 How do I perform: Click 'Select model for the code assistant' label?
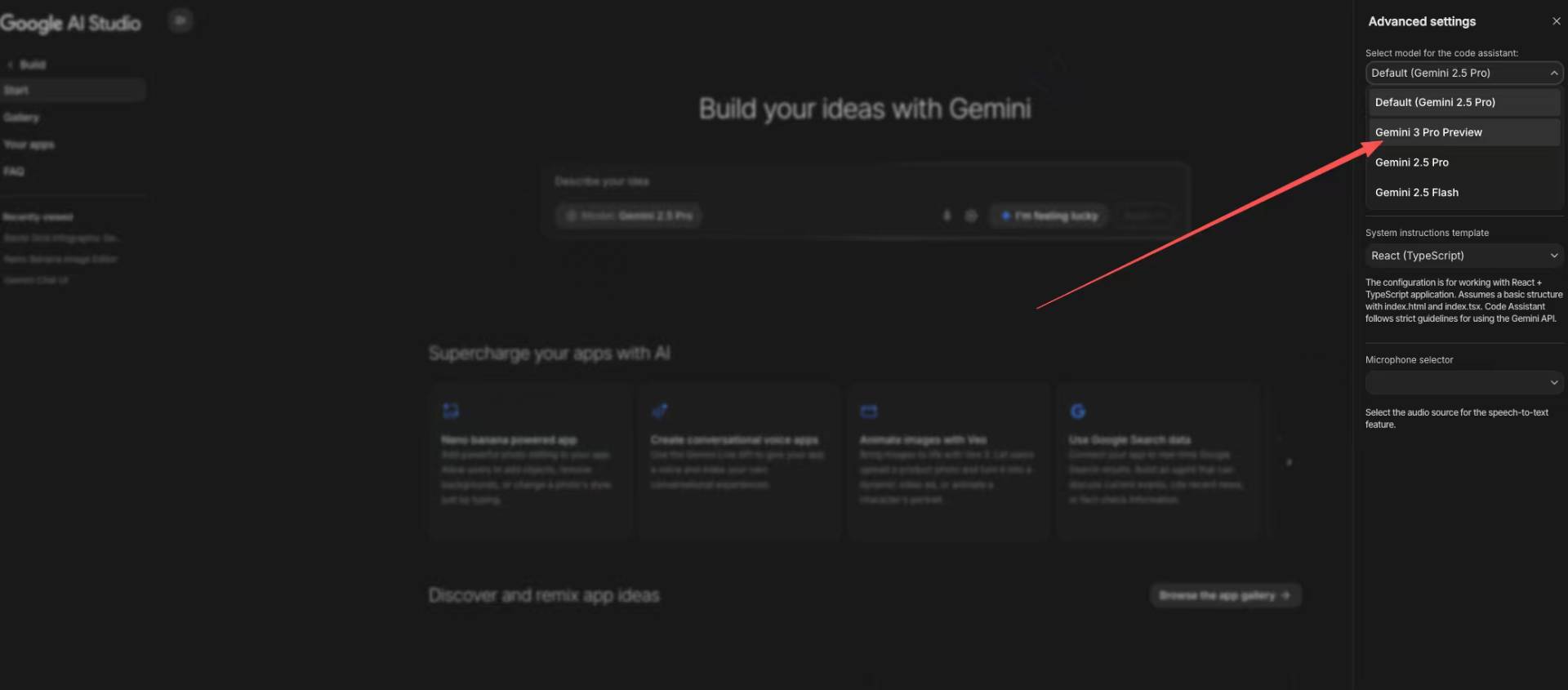[1441, 53]
